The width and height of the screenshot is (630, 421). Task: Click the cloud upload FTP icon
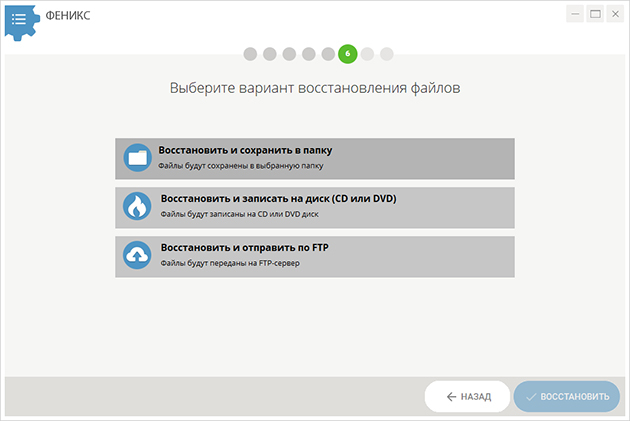point(137,255)
